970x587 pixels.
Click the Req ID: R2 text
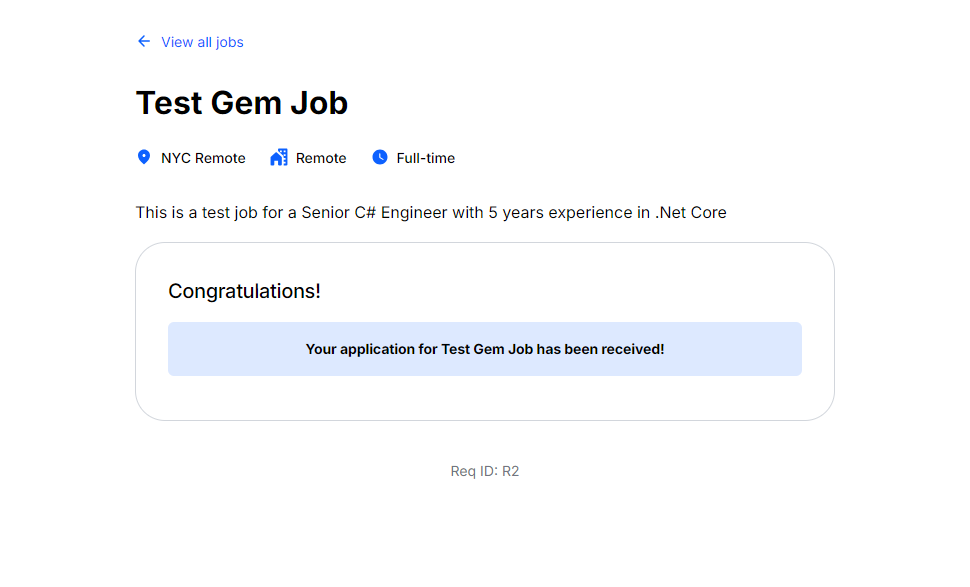(x=485, y=471)
